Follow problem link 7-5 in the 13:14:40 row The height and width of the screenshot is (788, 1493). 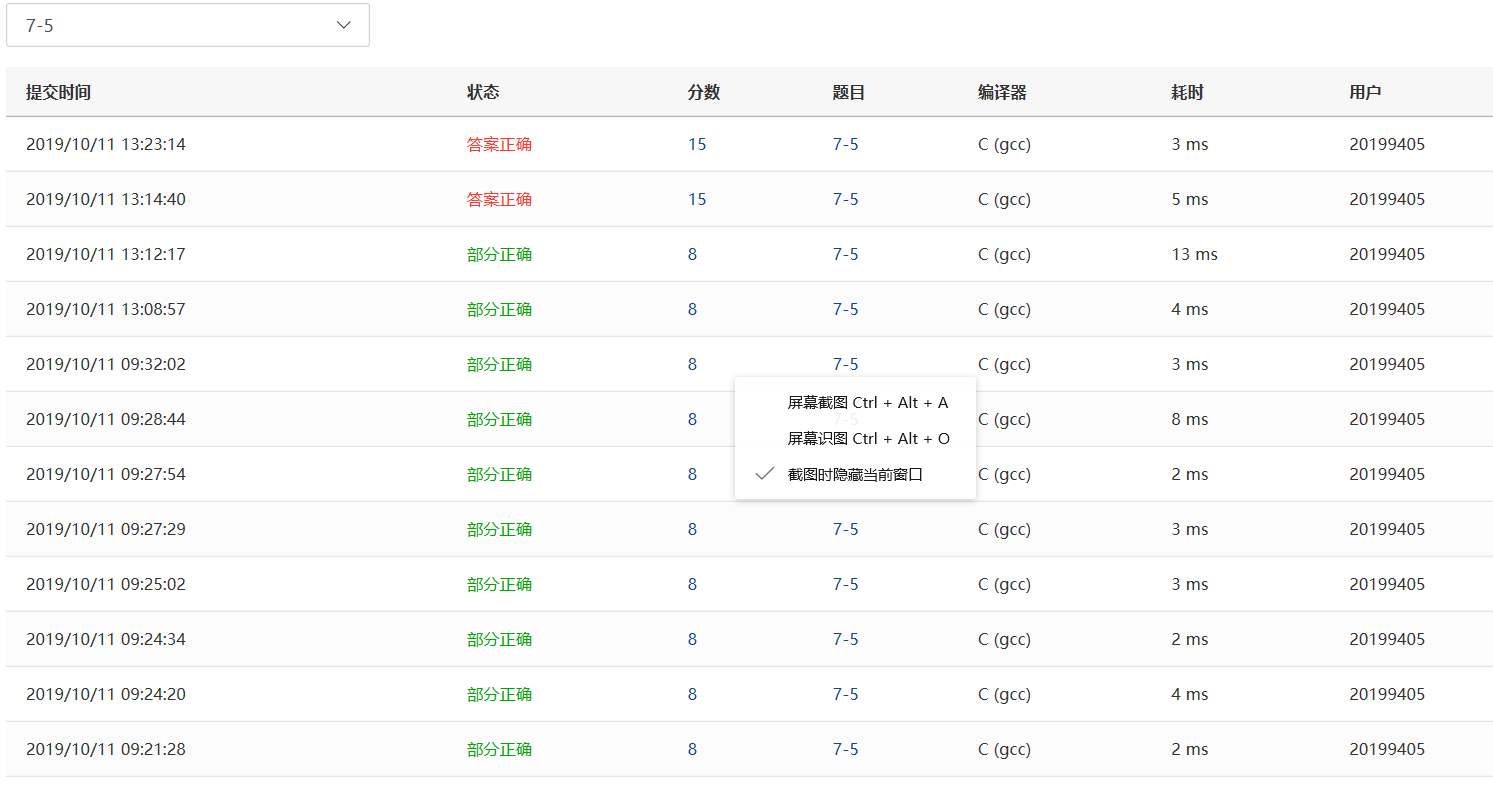(845, 199)
